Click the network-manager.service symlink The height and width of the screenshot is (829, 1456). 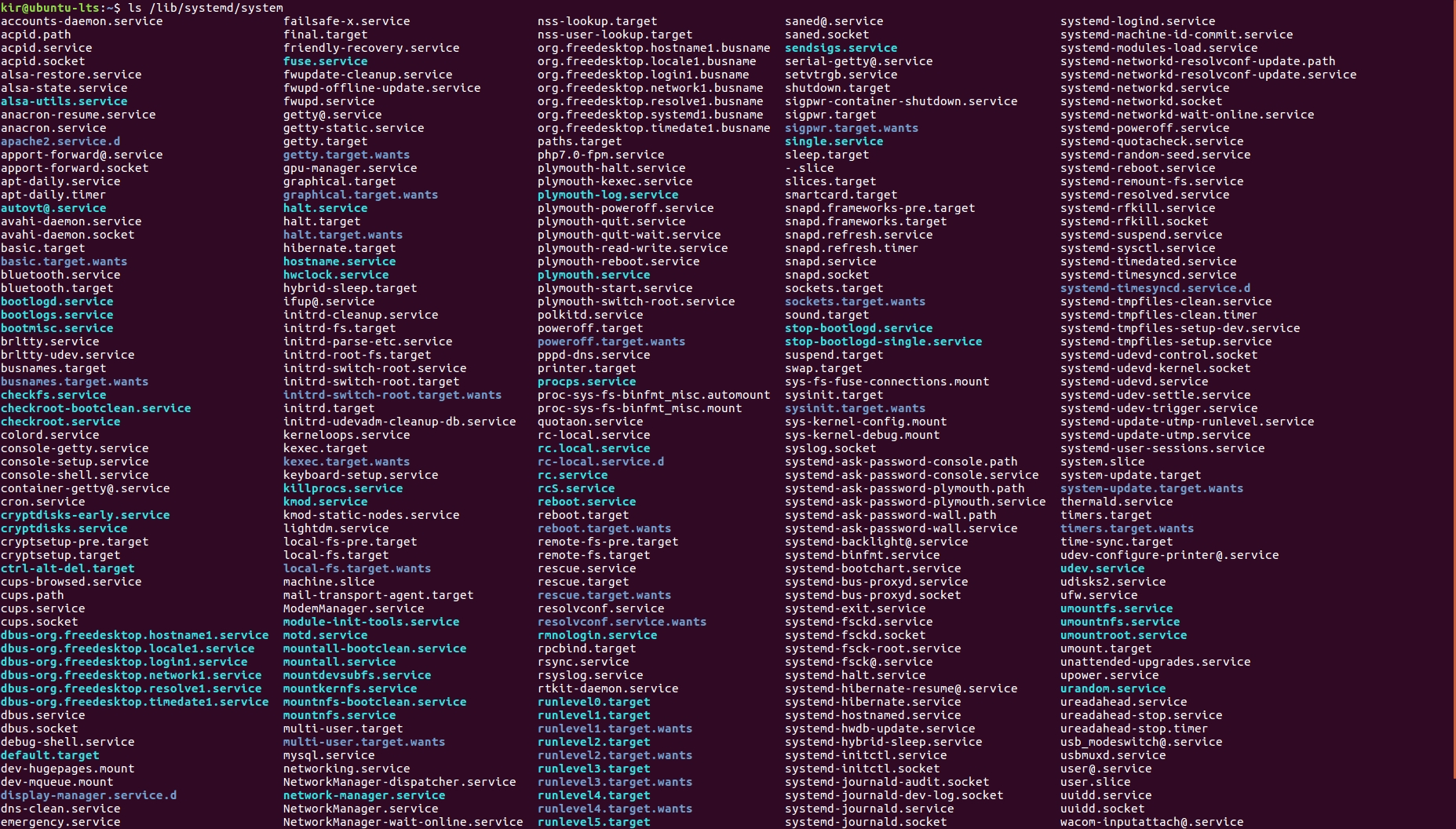[364, 795]
